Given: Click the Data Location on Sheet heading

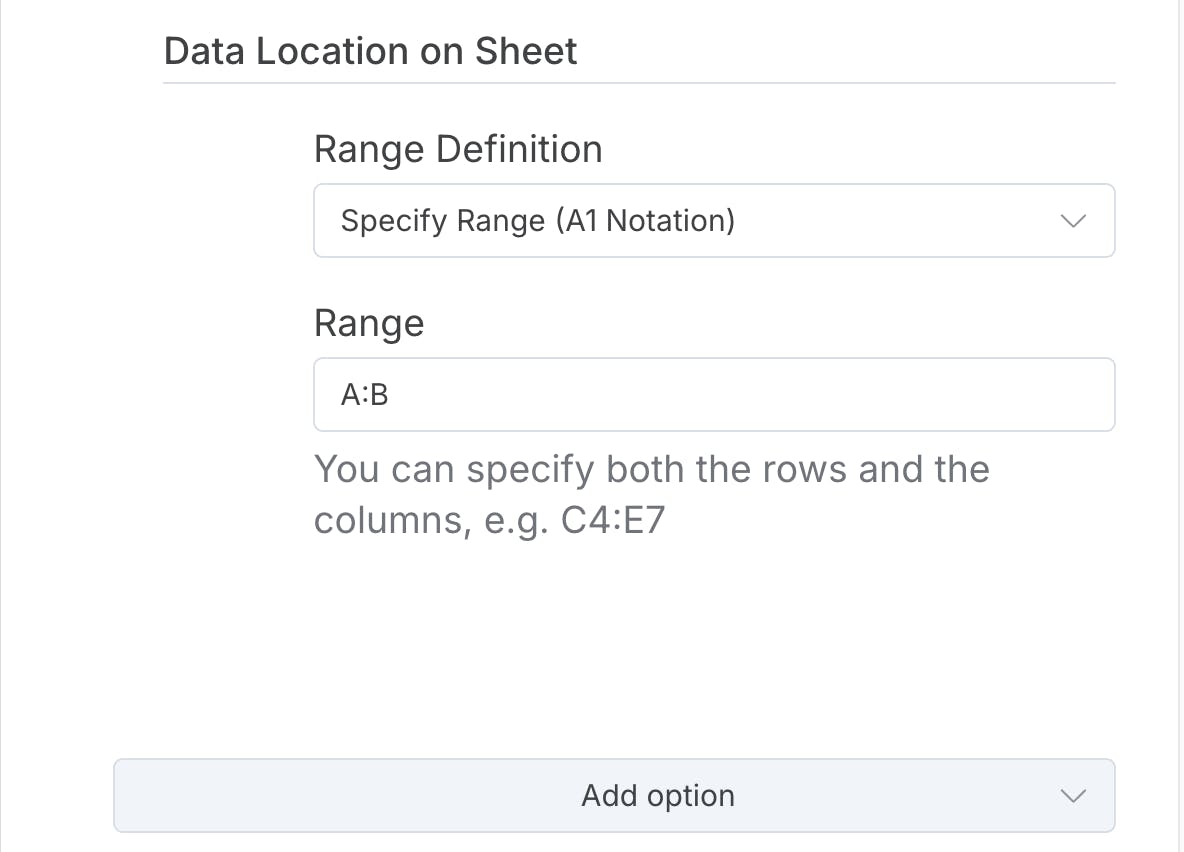Looking at the screenshot, I should click(x=370, y=51).
